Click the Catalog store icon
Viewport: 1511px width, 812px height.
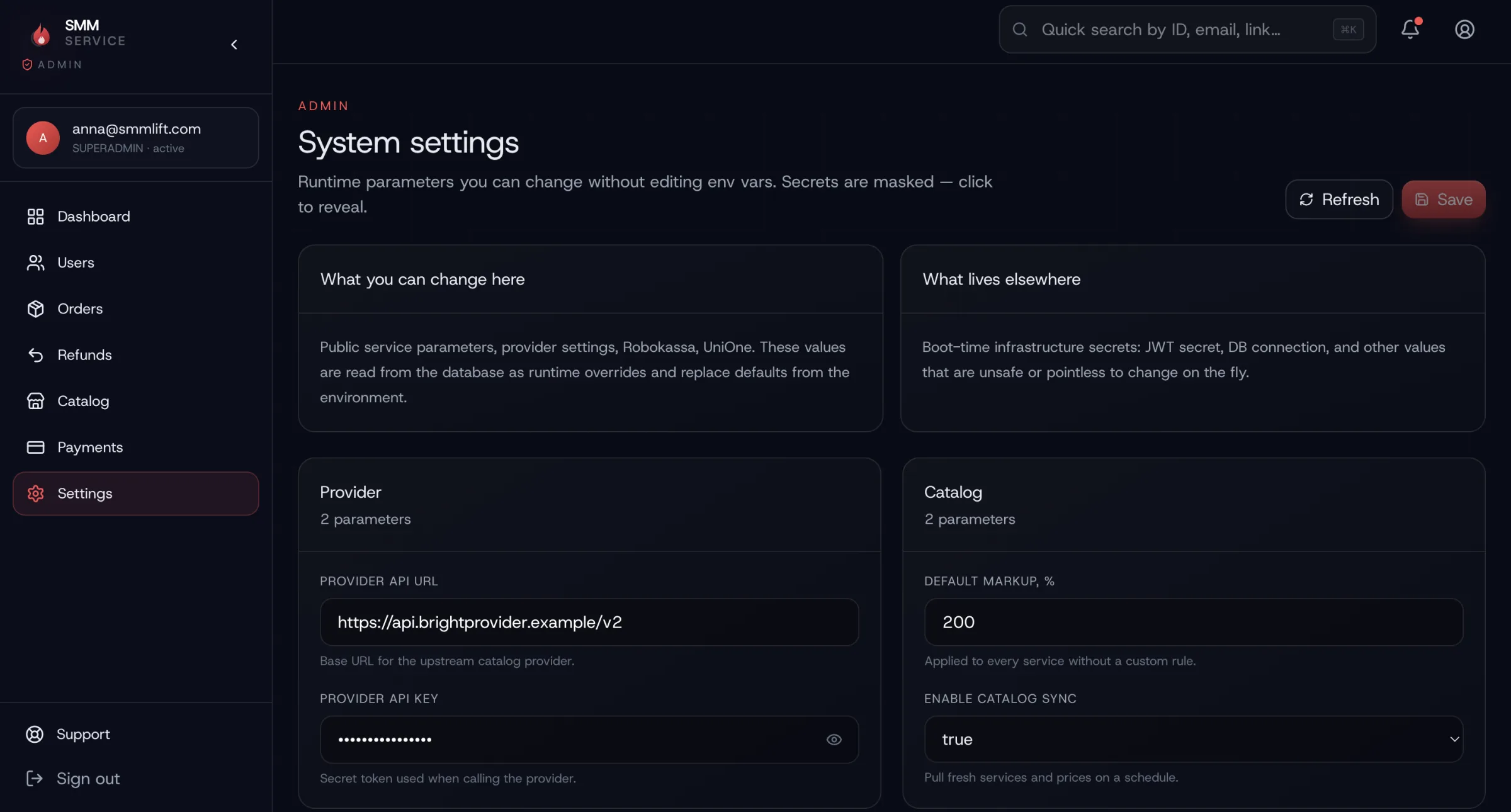(35, 401)
